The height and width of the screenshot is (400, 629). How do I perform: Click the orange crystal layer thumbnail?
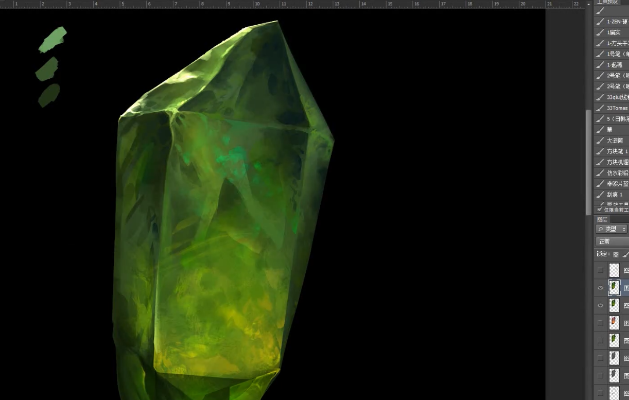[614, 323]
